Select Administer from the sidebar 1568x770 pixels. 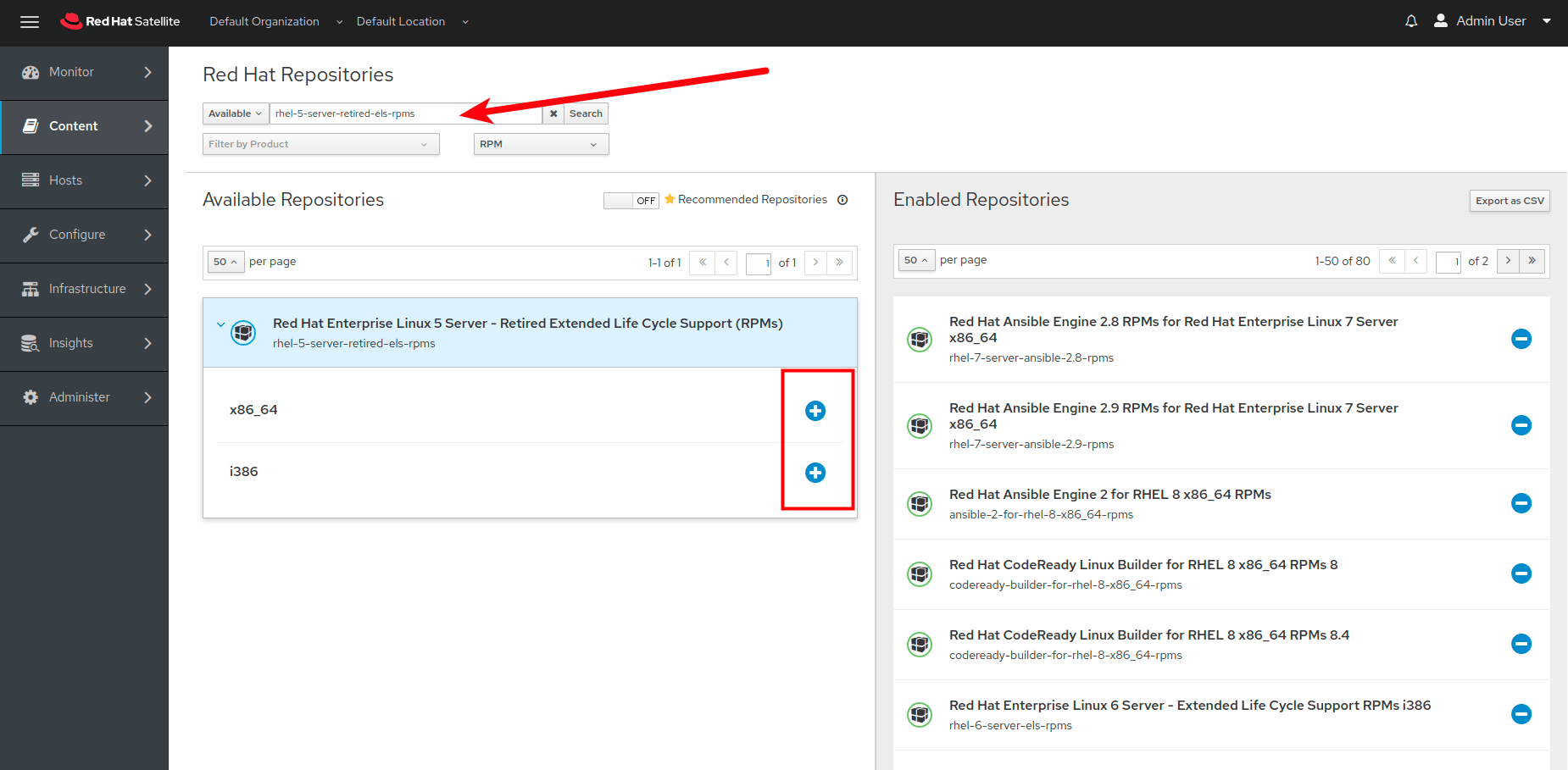tap(31, 396)
